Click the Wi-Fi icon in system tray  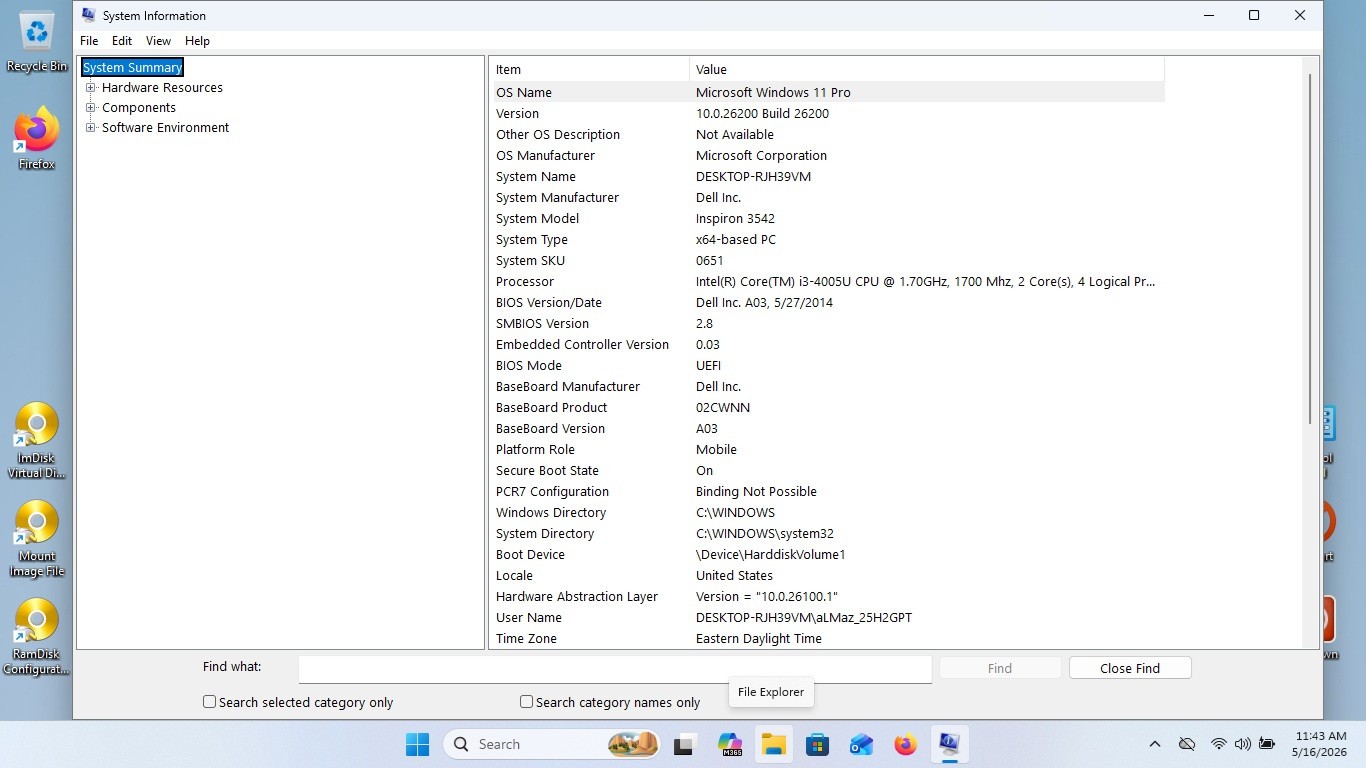[x=1218, y=744]
